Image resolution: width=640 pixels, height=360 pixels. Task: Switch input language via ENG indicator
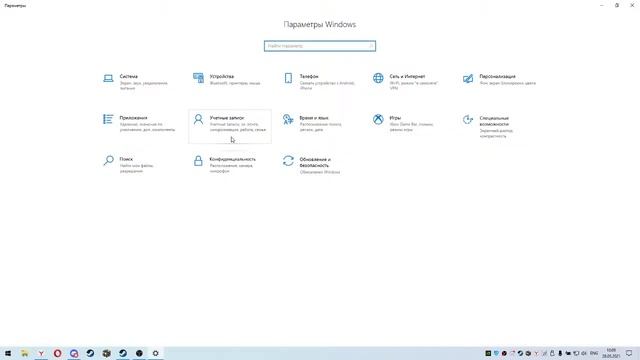pyautogui.click(x=594, y=353)
